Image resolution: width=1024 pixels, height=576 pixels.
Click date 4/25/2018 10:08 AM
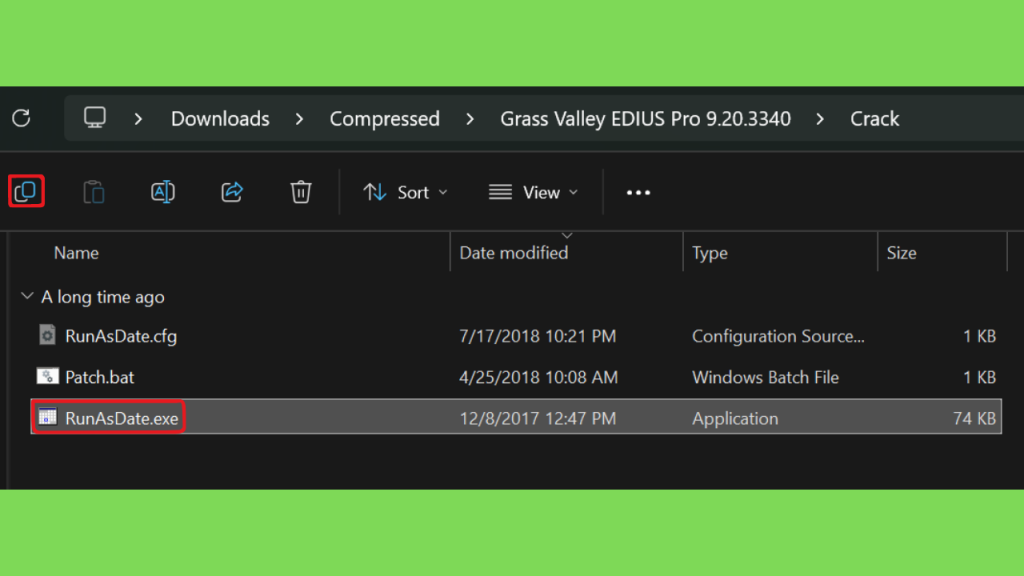point(538,377)
